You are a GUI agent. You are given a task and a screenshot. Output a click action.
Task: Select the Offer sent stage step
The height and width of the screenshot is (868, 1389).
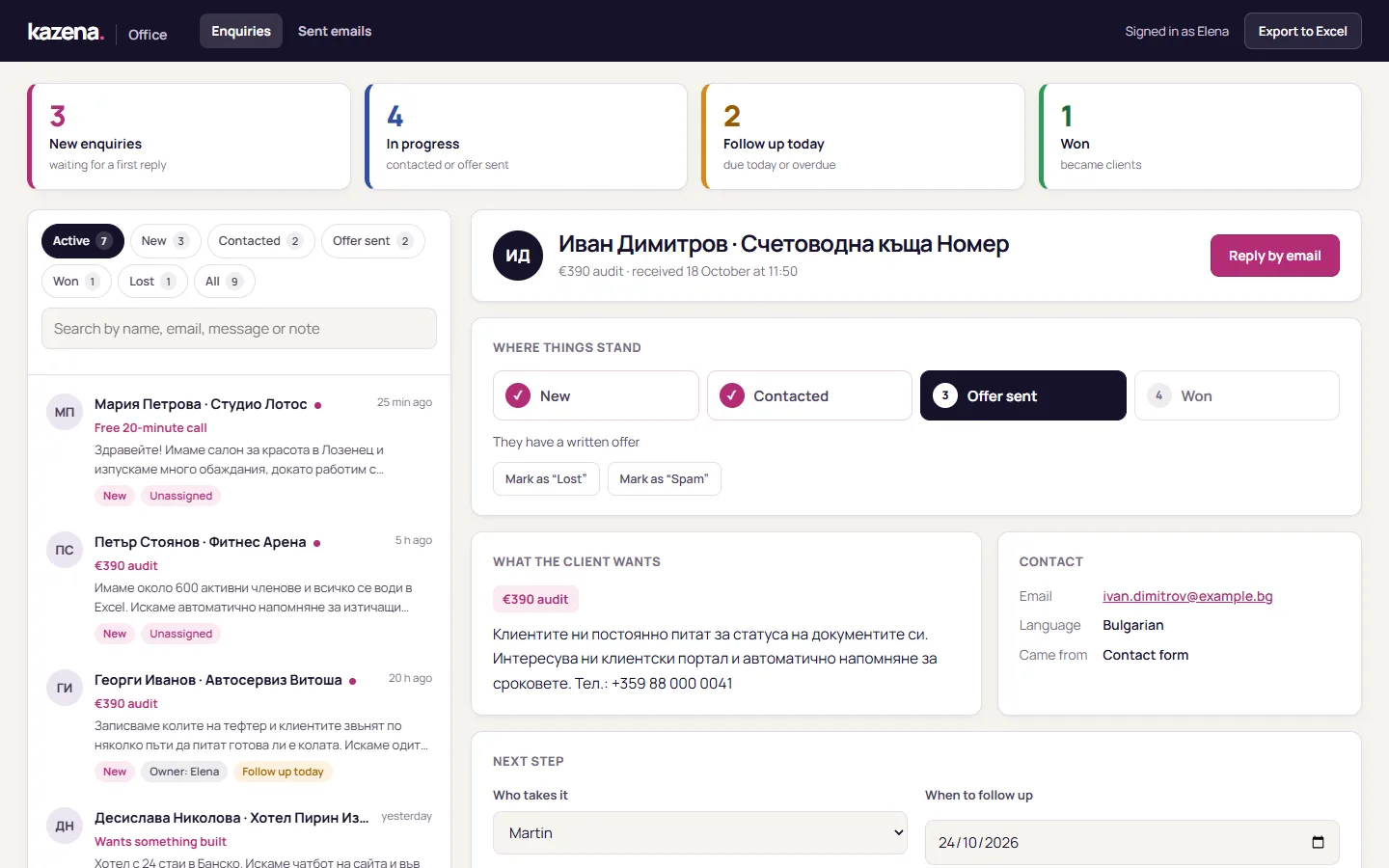coord(1023,395)
